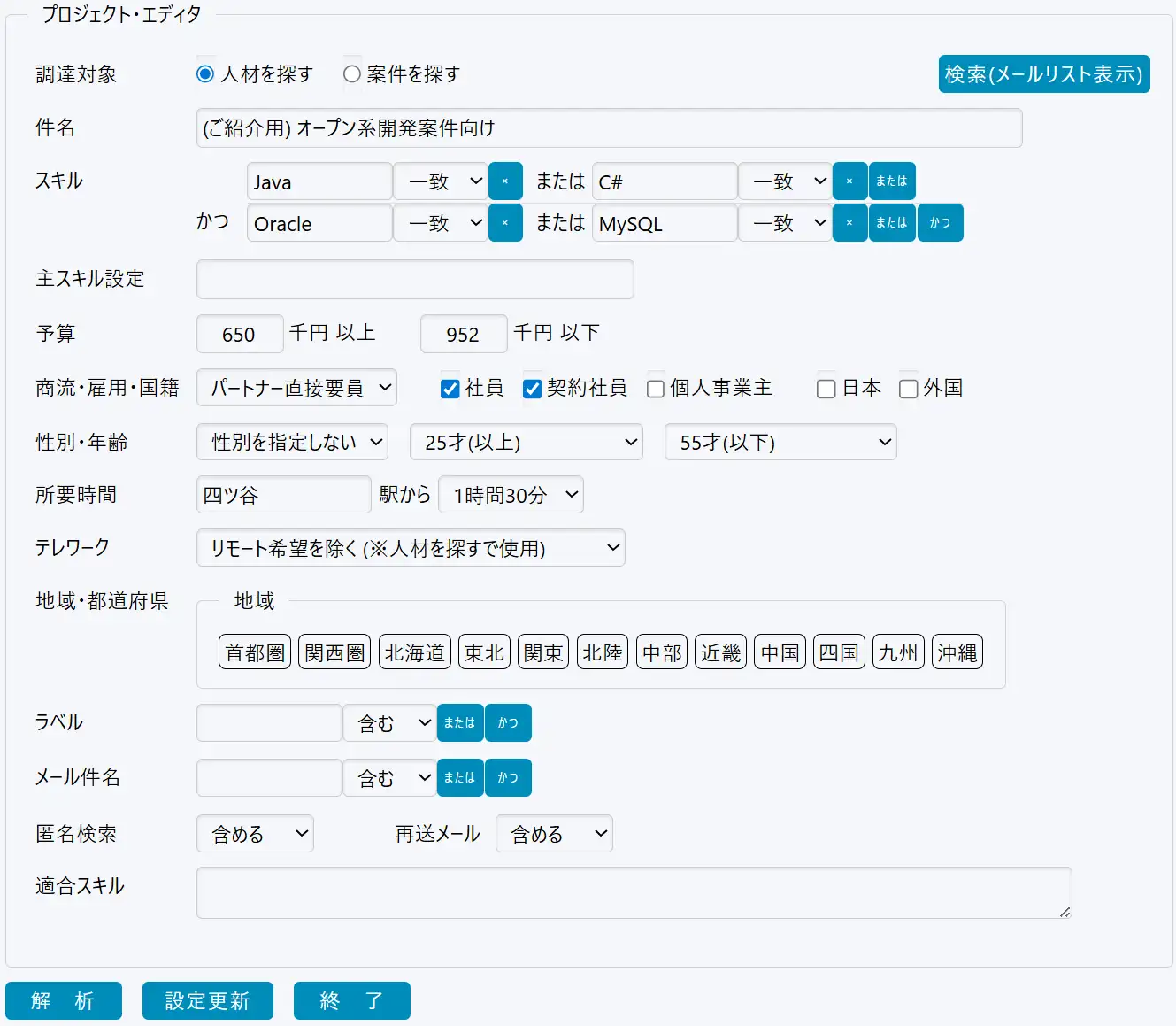Open the 1時間30分 travel time dropdown

click(511, 495)
